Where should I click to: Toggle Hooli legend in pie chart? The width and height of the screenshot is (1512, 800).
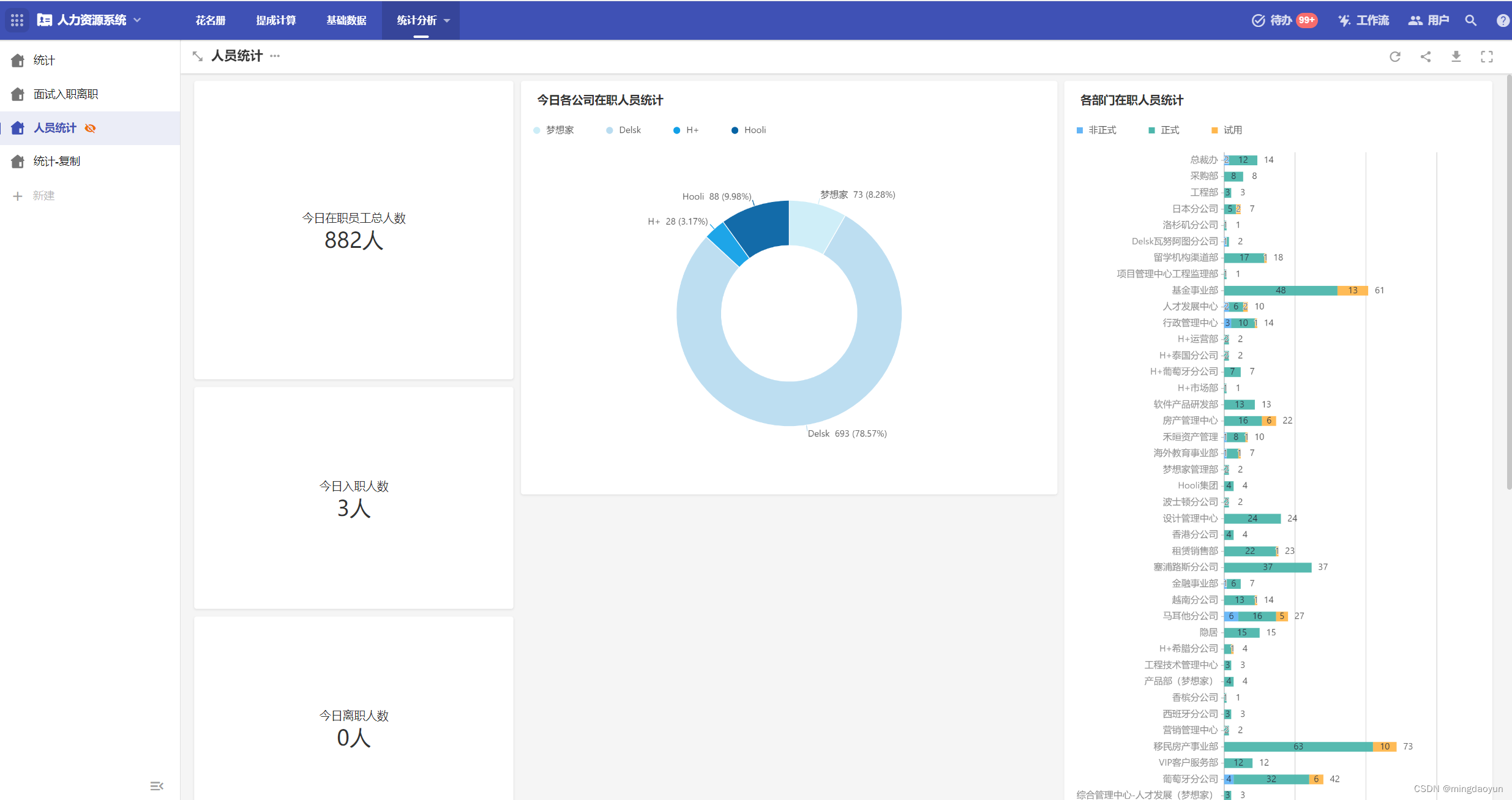(748, 130)
